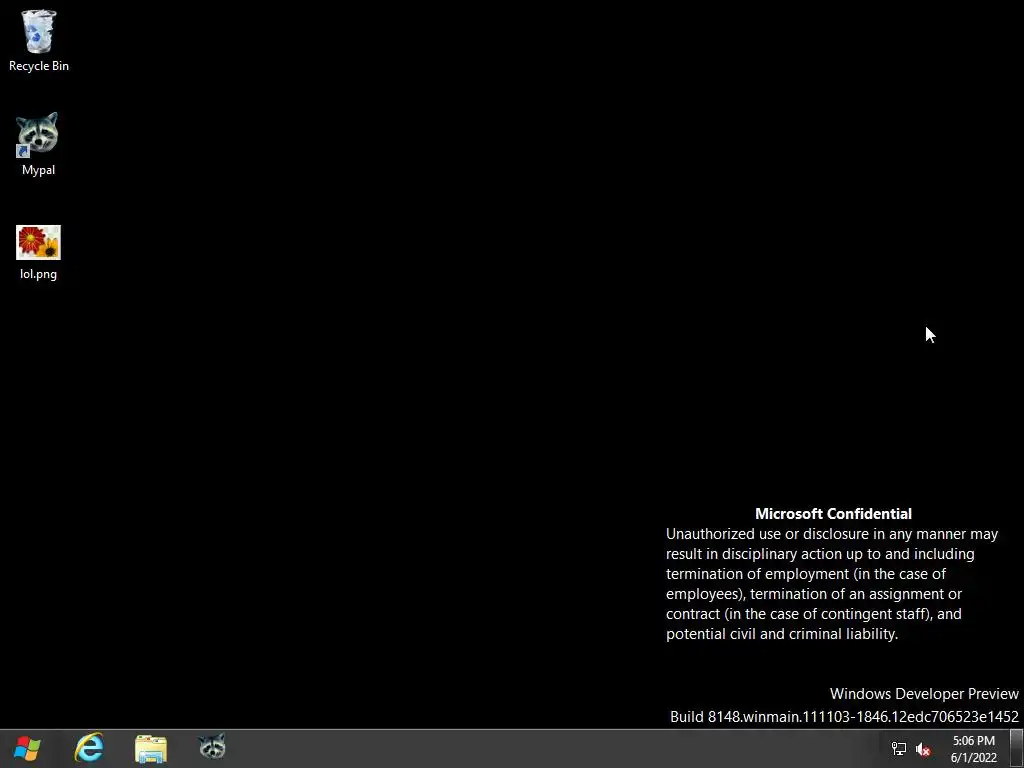This screenshot has width=1024, height=768.
Task: Open the clock showing 5:06 PM
Action: [x=974, y=749]
